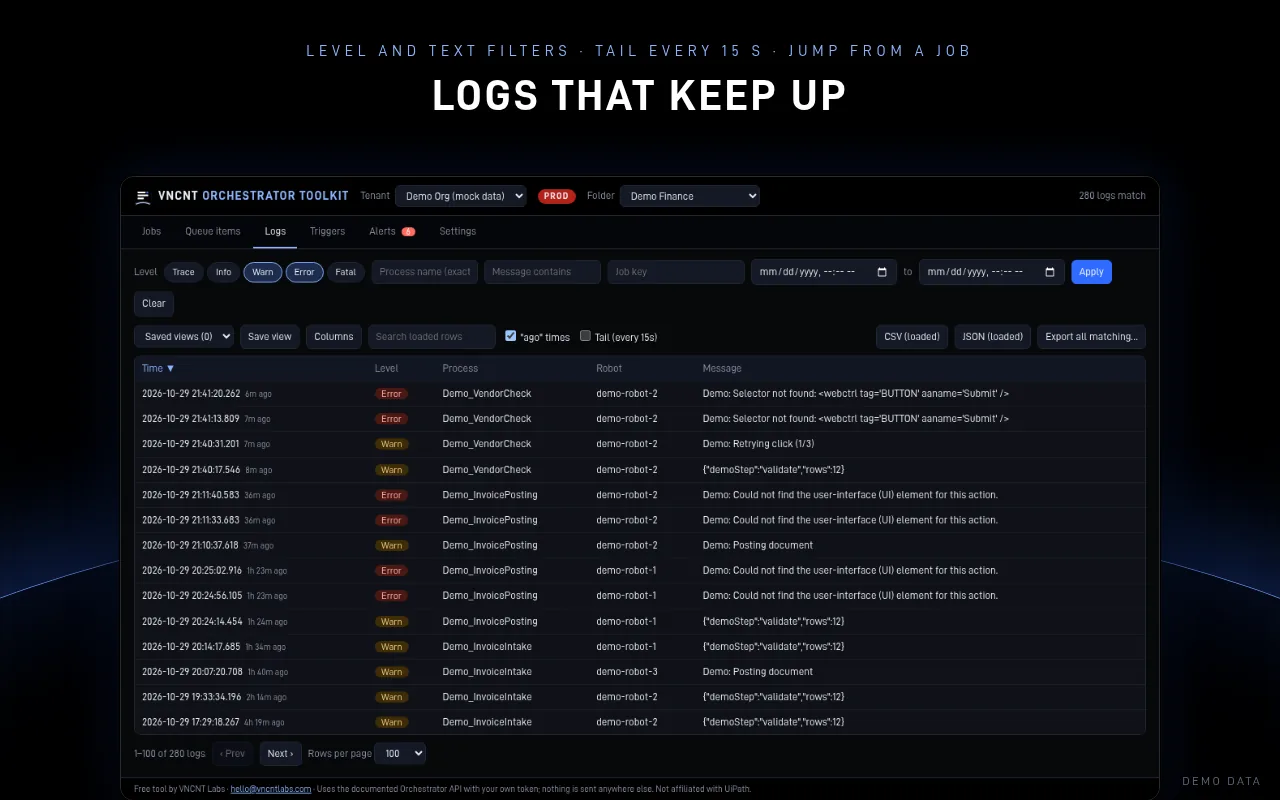Focus the Process name filter field
This screenshot has width=1280, height=800.
click(425, 272)
